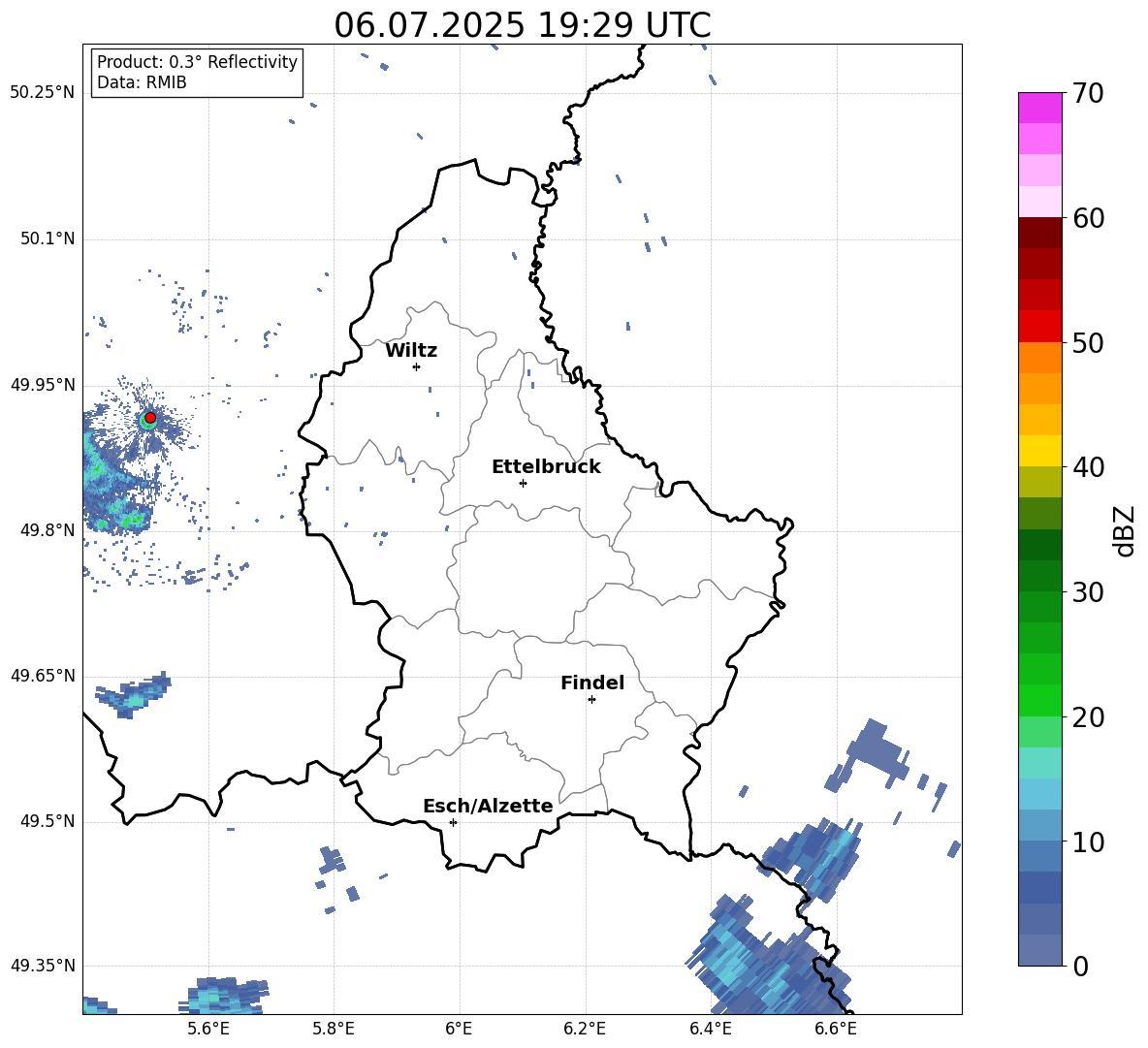Pick the magenta band at top of colorbar
Viewport: 1148px width, 1048px height.
[x=1039, y=108]
